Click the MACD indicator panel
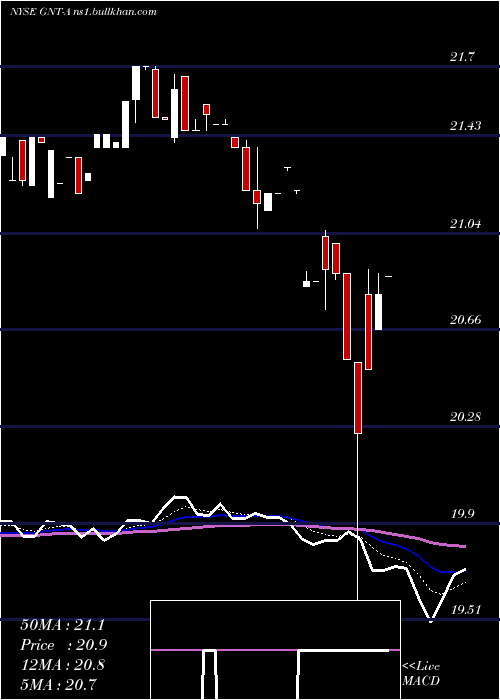 [275, 650]
